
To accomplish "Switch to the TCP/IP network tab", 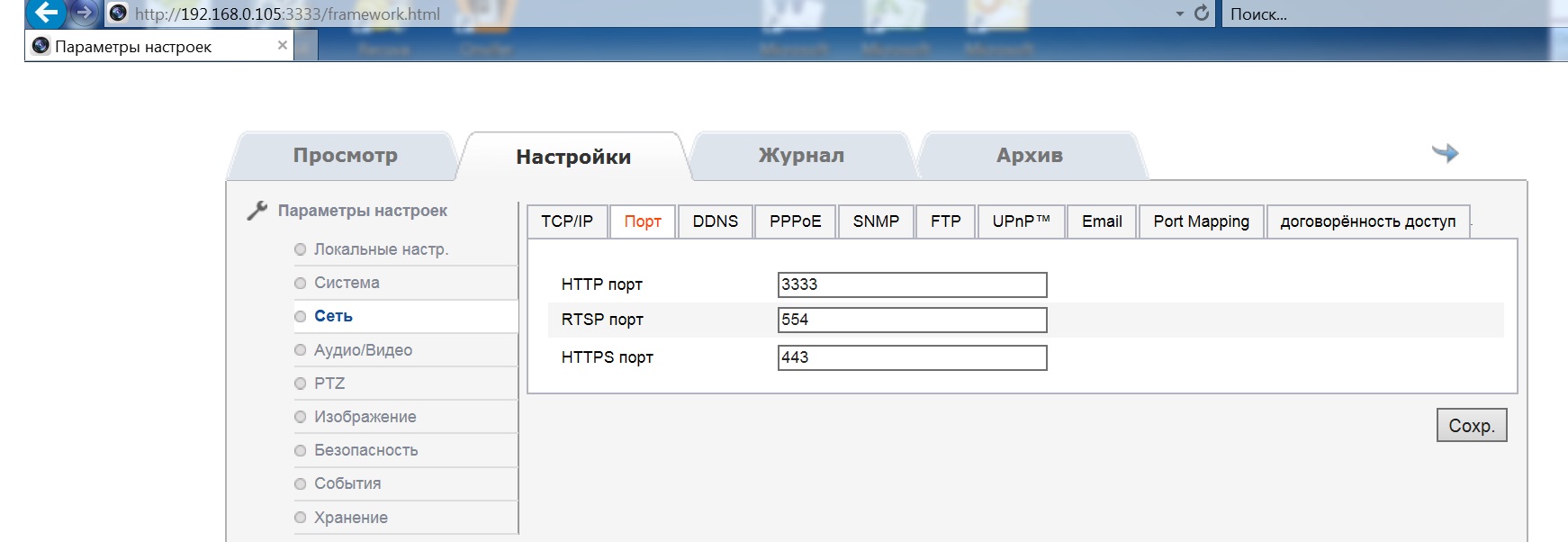I will (566, 221).
